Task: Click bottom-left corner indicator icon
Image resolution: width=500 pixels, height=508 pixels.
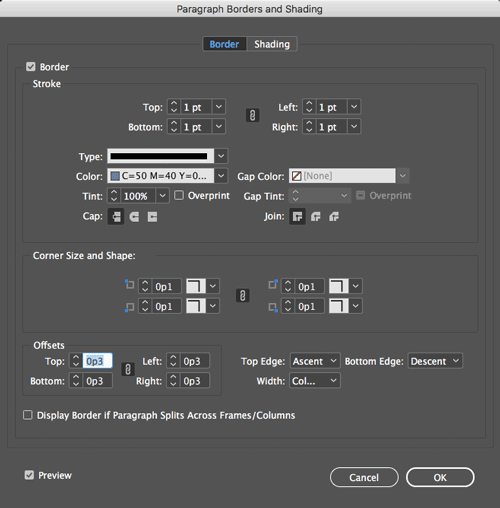Action: coord(129,307)
